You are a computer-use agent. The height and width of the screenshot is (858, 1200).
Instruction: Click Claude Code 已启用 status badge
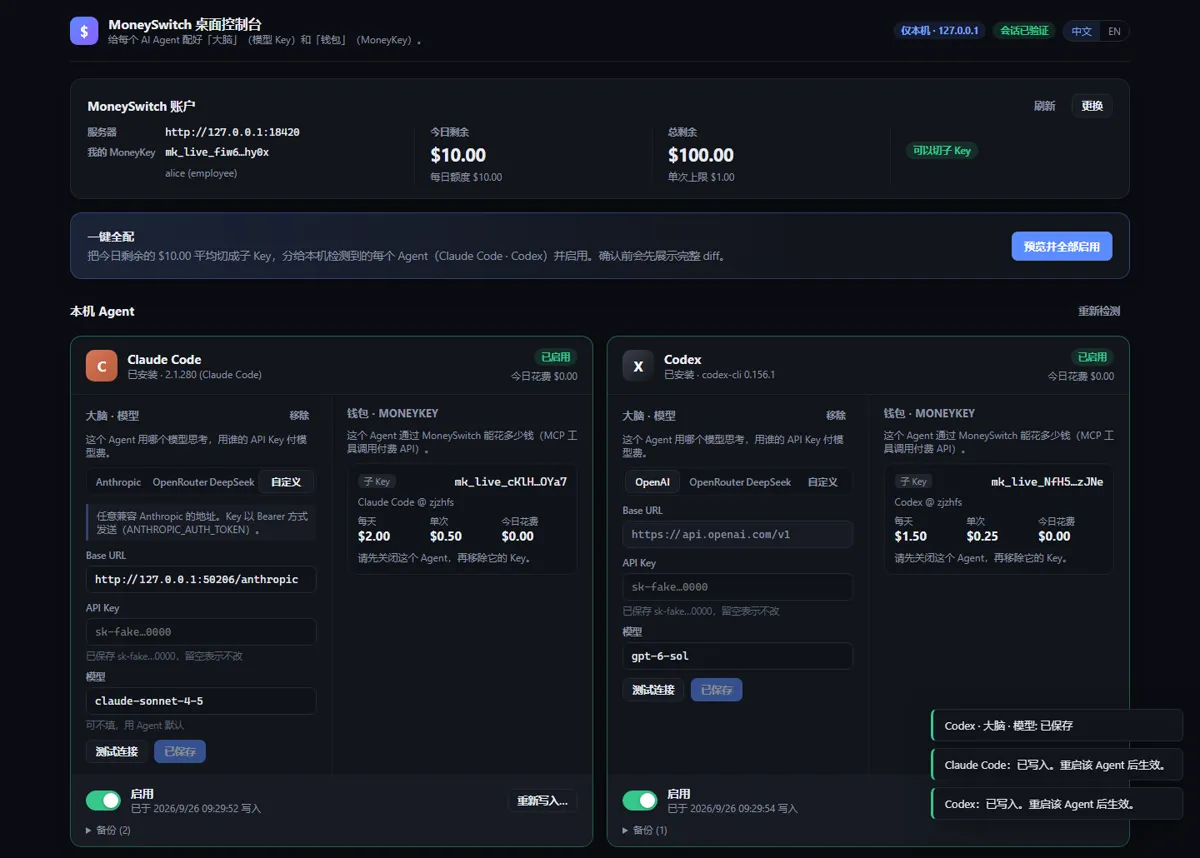(x=555, y=357)
